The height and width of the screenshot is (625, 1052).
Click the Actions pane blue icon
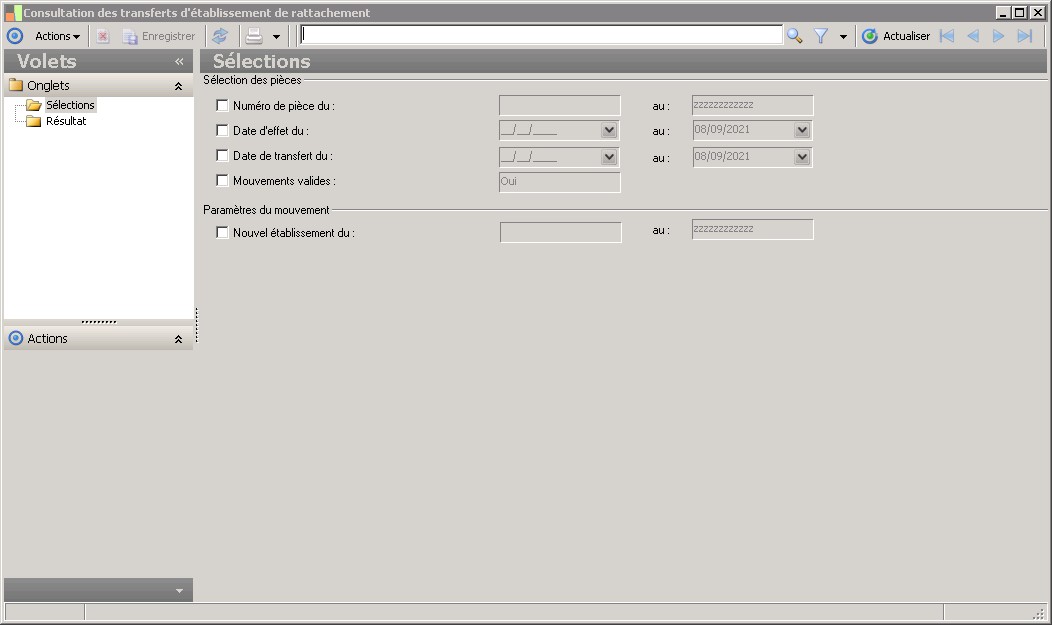[16, 338]
